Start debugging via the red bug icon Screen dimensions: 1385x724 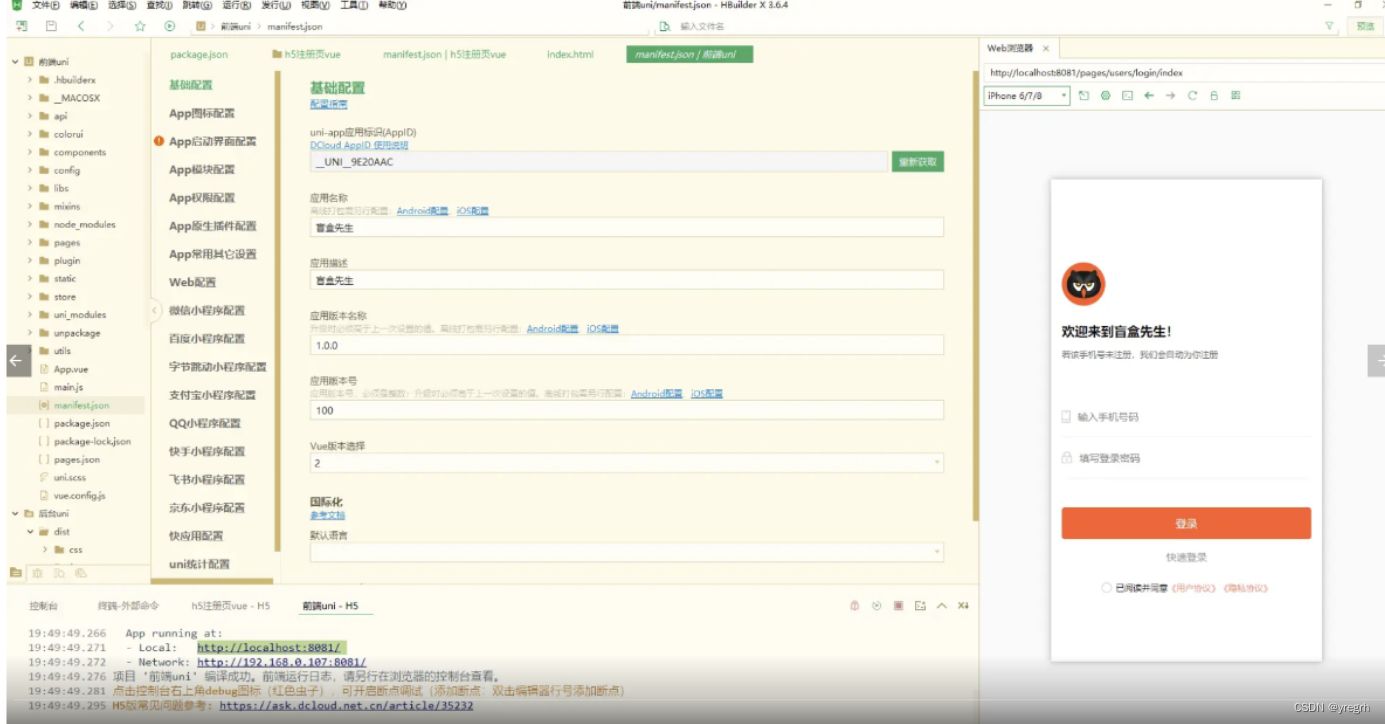click(855, 605)
